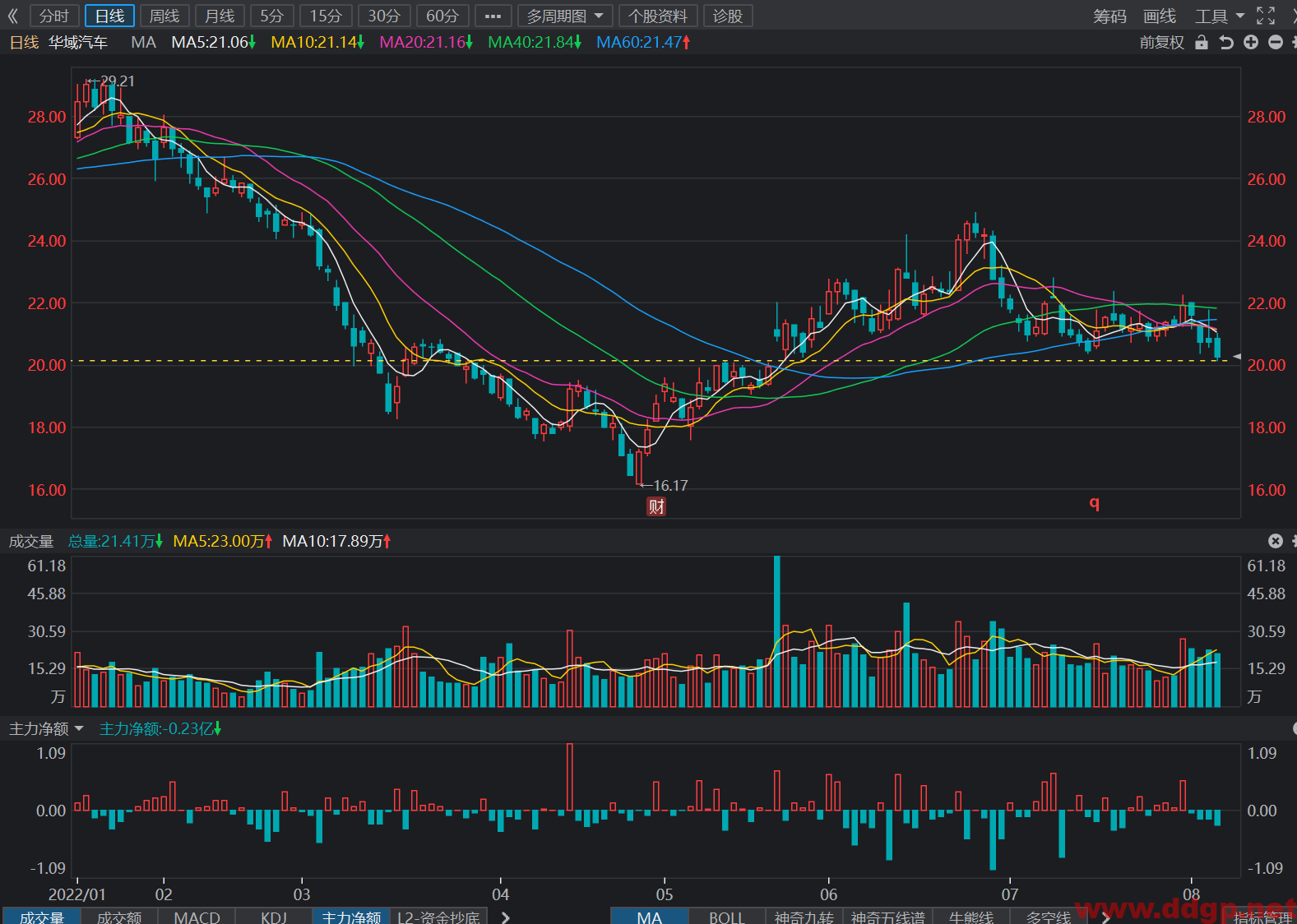The width and height of the screenshot is (1297, 924).
Task: Switch chart to 60分 period
Action: [442, 16]
